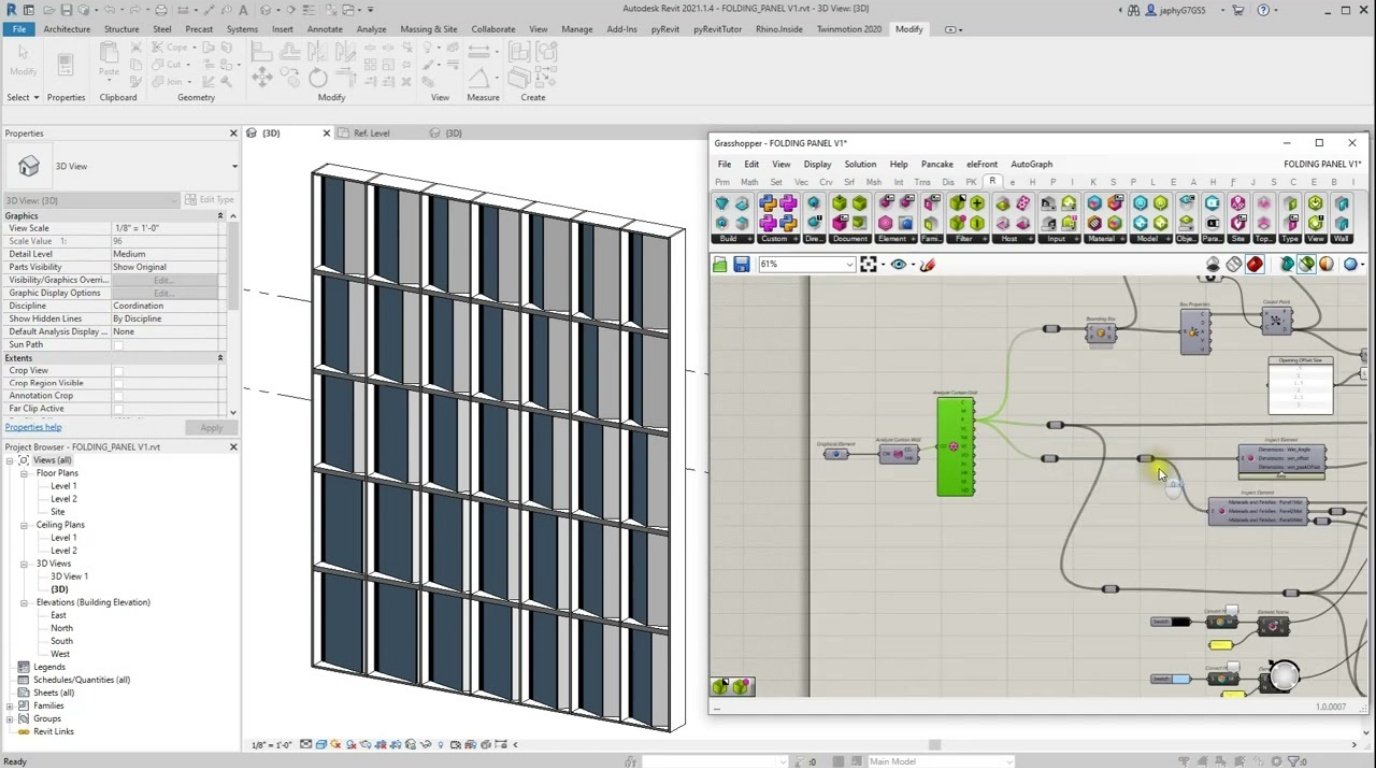Click the black color swatch on Grasshopper canvas

point(1181,622)
